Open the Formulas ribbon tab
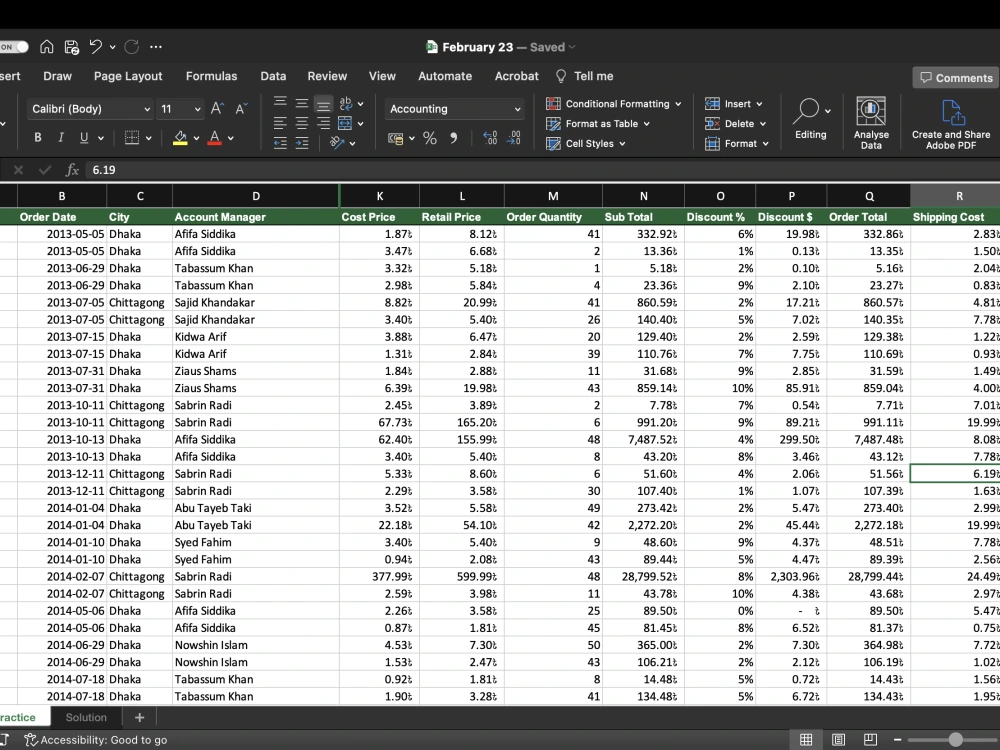Screen dimensions: 1000x750 (211, 76)
